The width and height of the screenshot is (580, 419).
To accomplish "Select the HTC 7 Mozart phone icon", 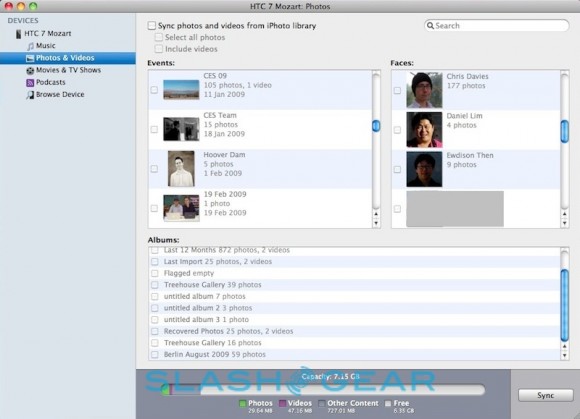I will 18,34.
